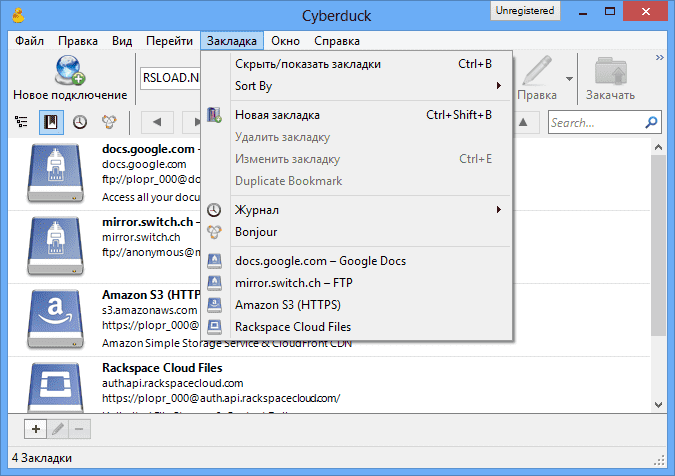Open the Правка toolbar dropdown arrow
Viewport: 675px width, 476px height.
pyautogui.click(x=569, y=78)
